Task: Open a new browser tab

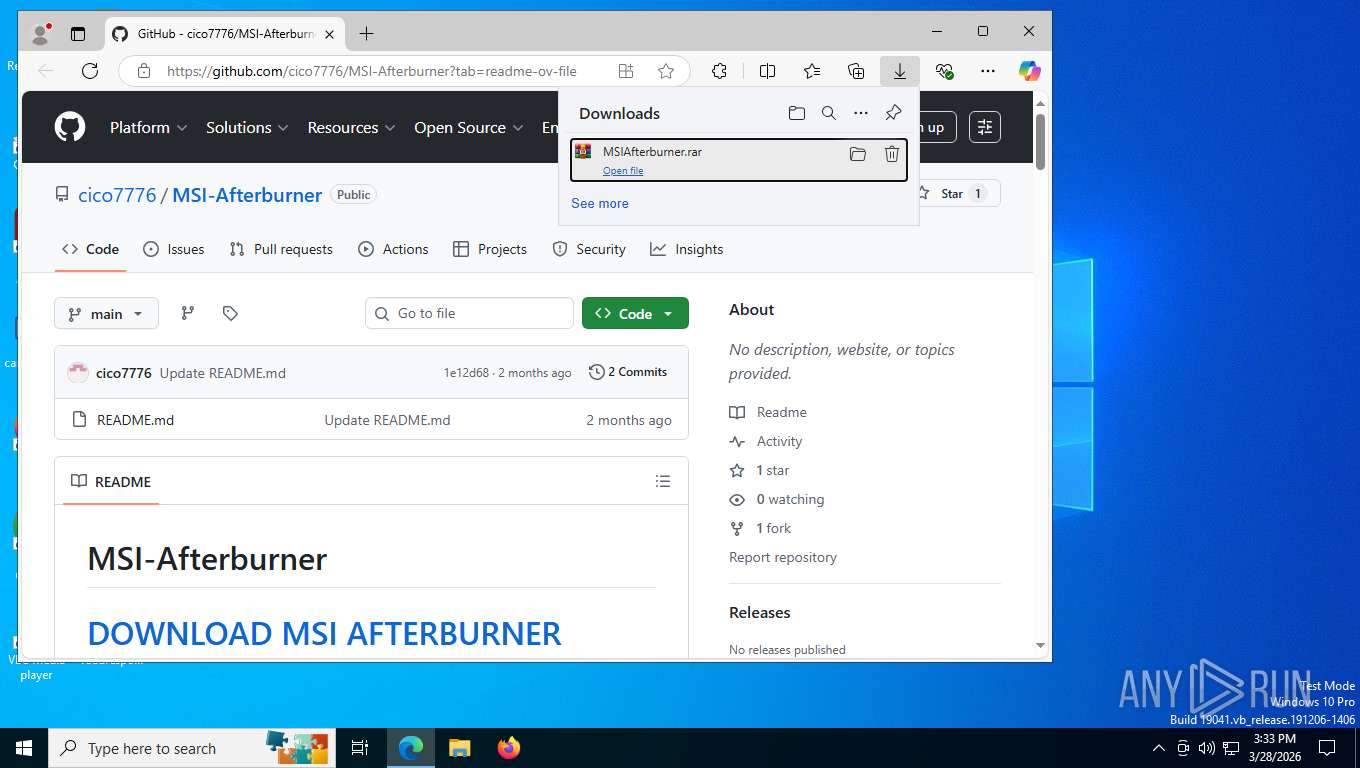Action: coord(366,33)
